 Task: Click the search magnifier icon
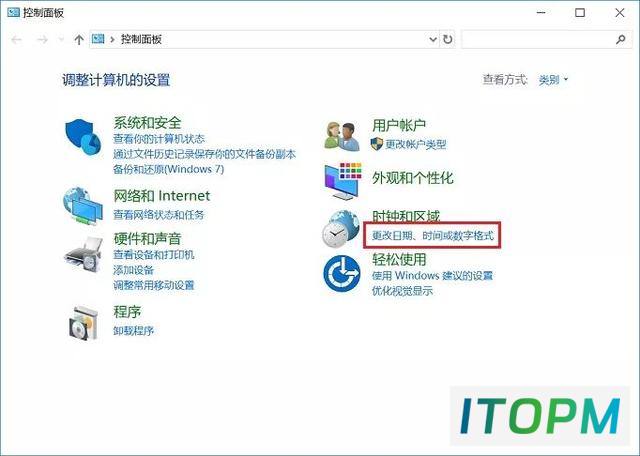coord(621,40)
